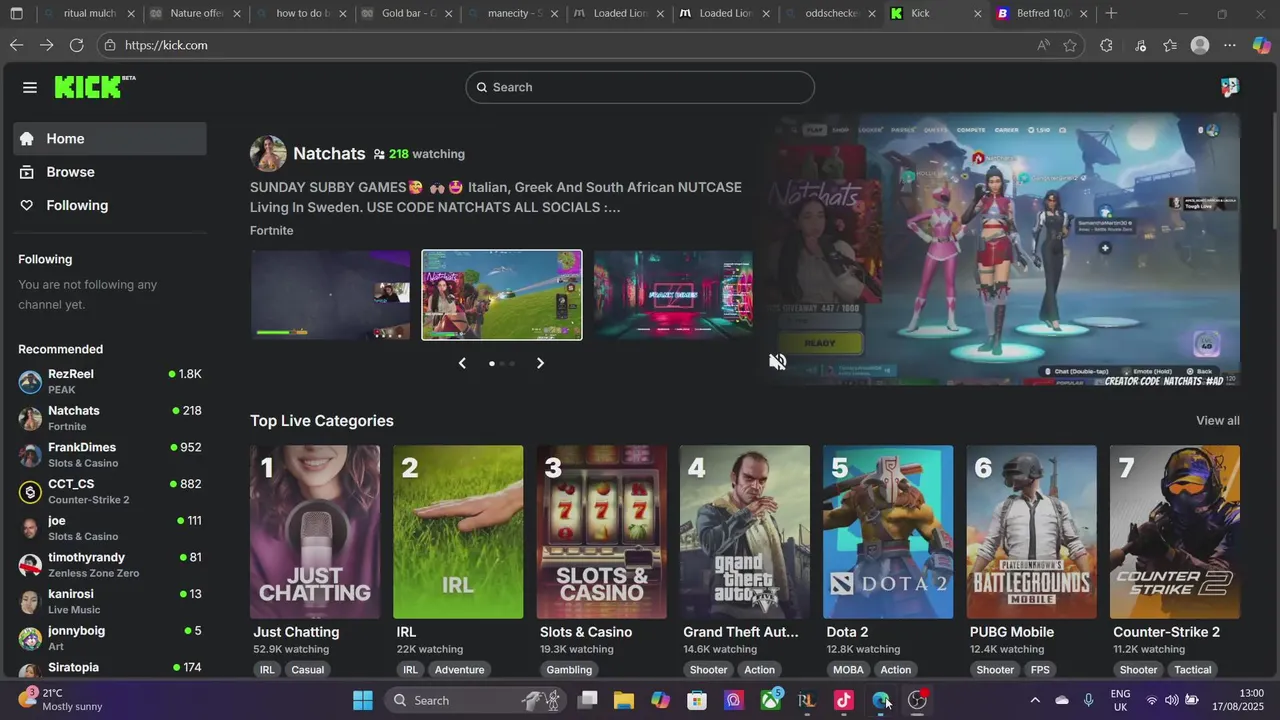Reload the Kick page

(76, 45)
